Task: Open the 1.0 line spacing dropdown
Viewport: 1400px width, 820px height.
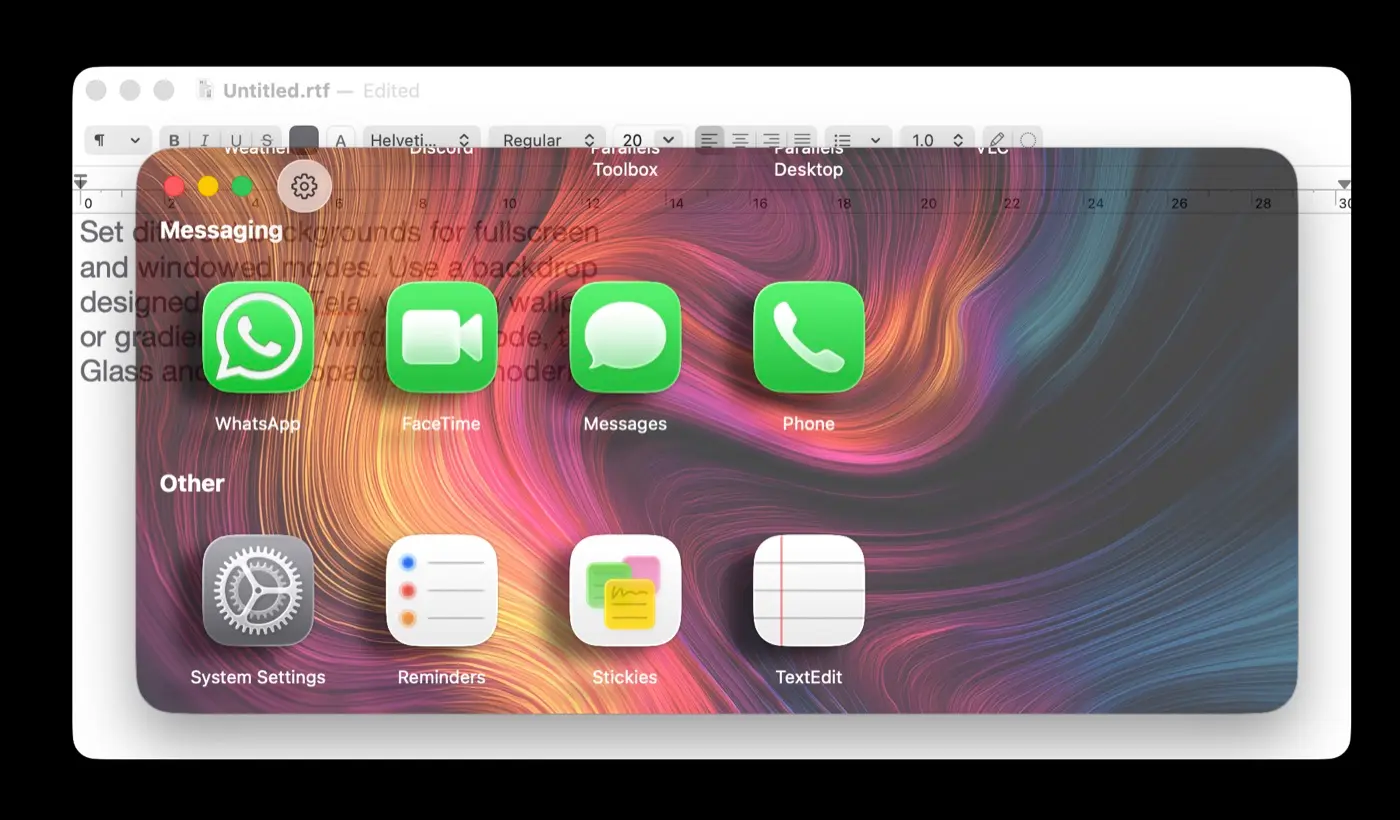Action: (938, 140)
